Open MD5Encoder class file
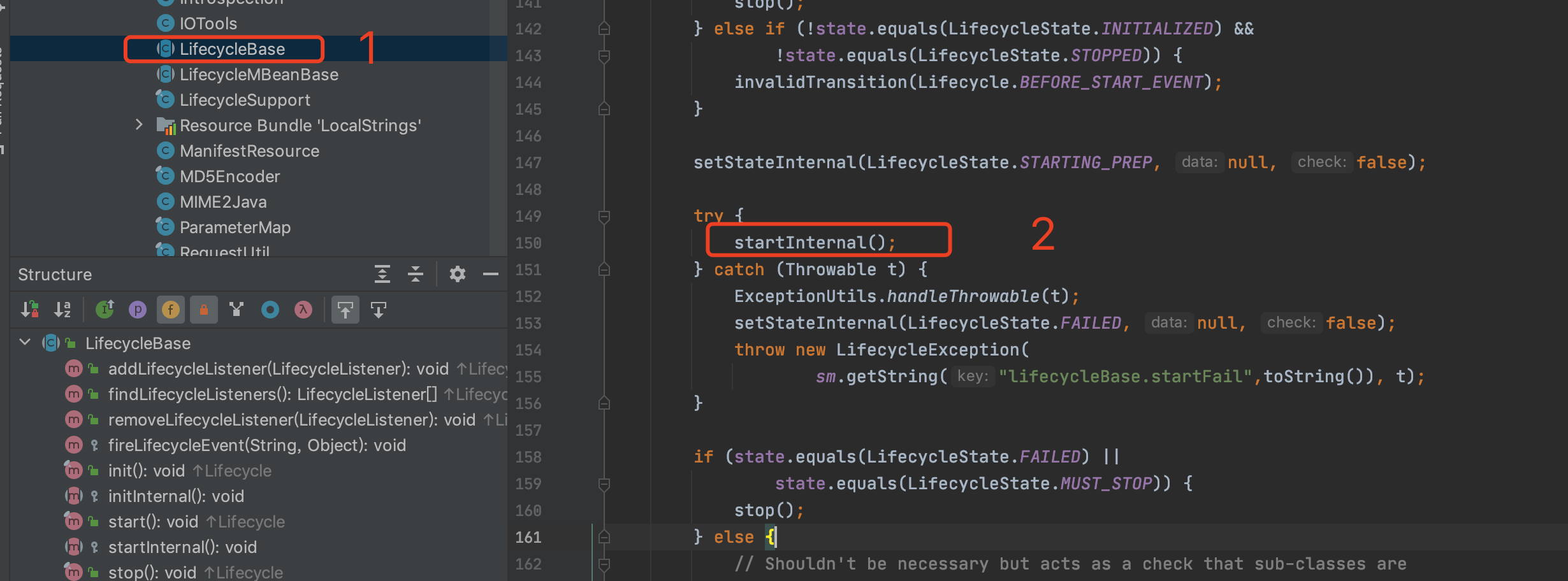 pos(229,176)
